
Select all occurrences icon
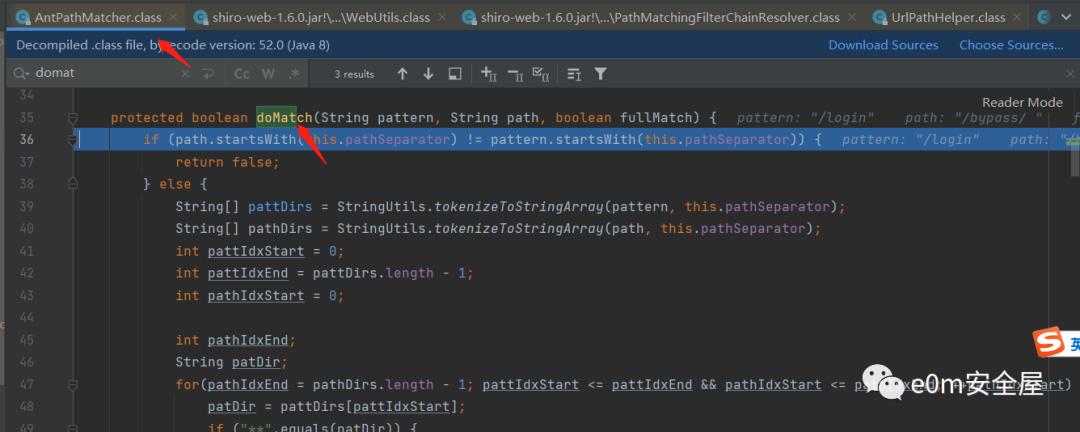[541, 74]
